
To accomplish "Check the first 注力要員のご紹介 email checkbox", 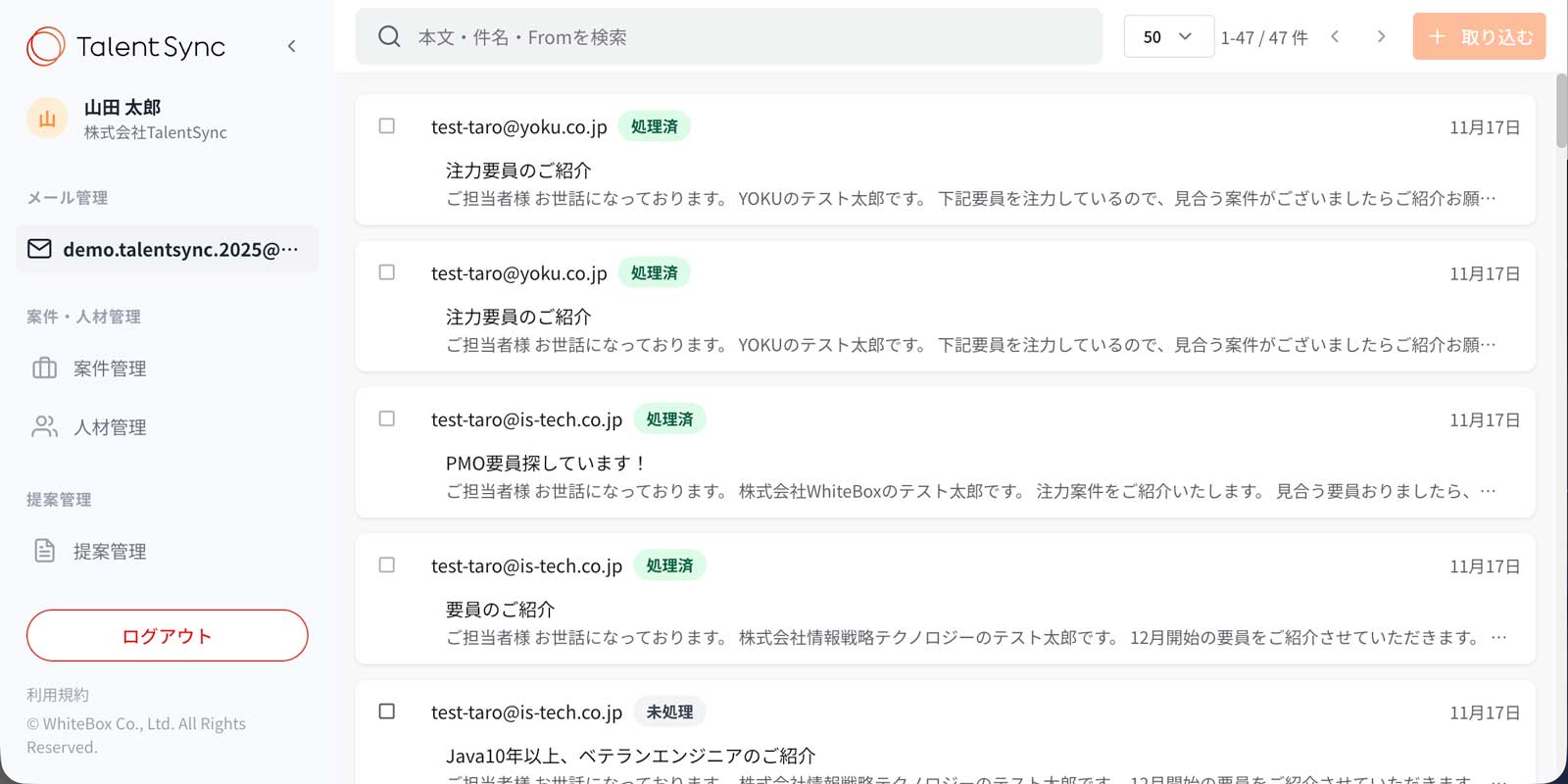I will point(387,126).
